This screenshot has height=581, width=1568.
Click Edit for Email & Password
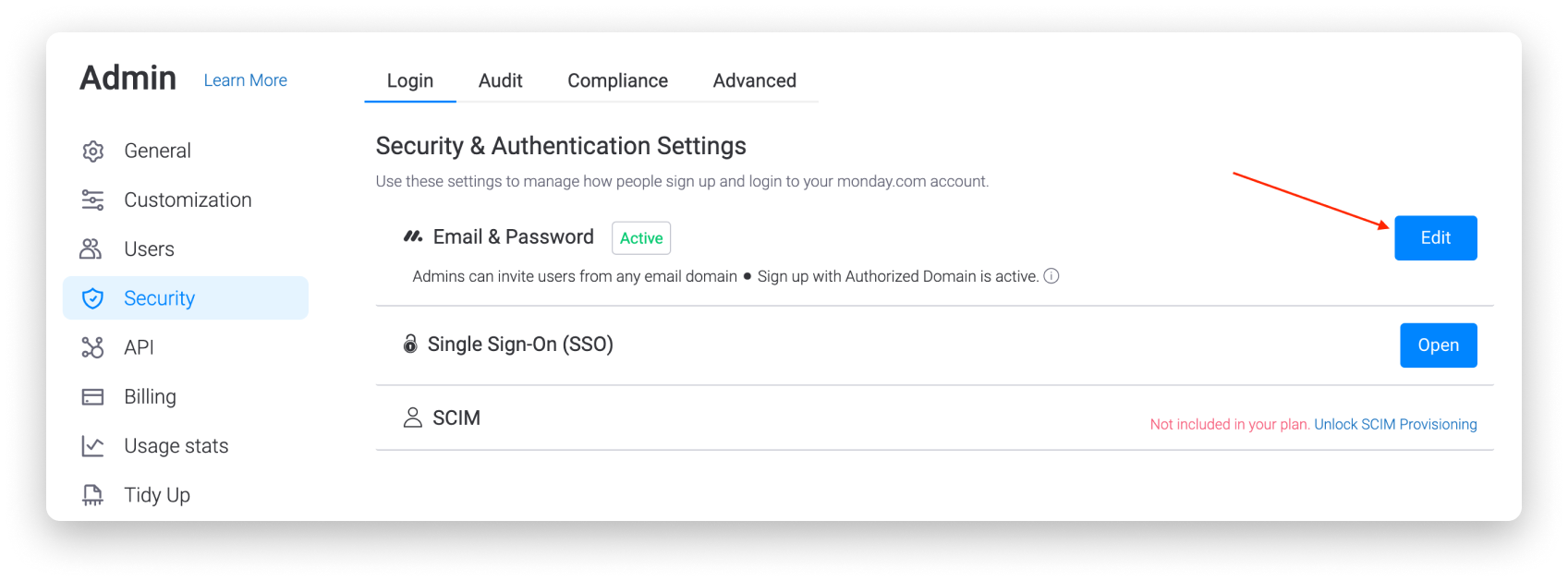pos(1435,238)
